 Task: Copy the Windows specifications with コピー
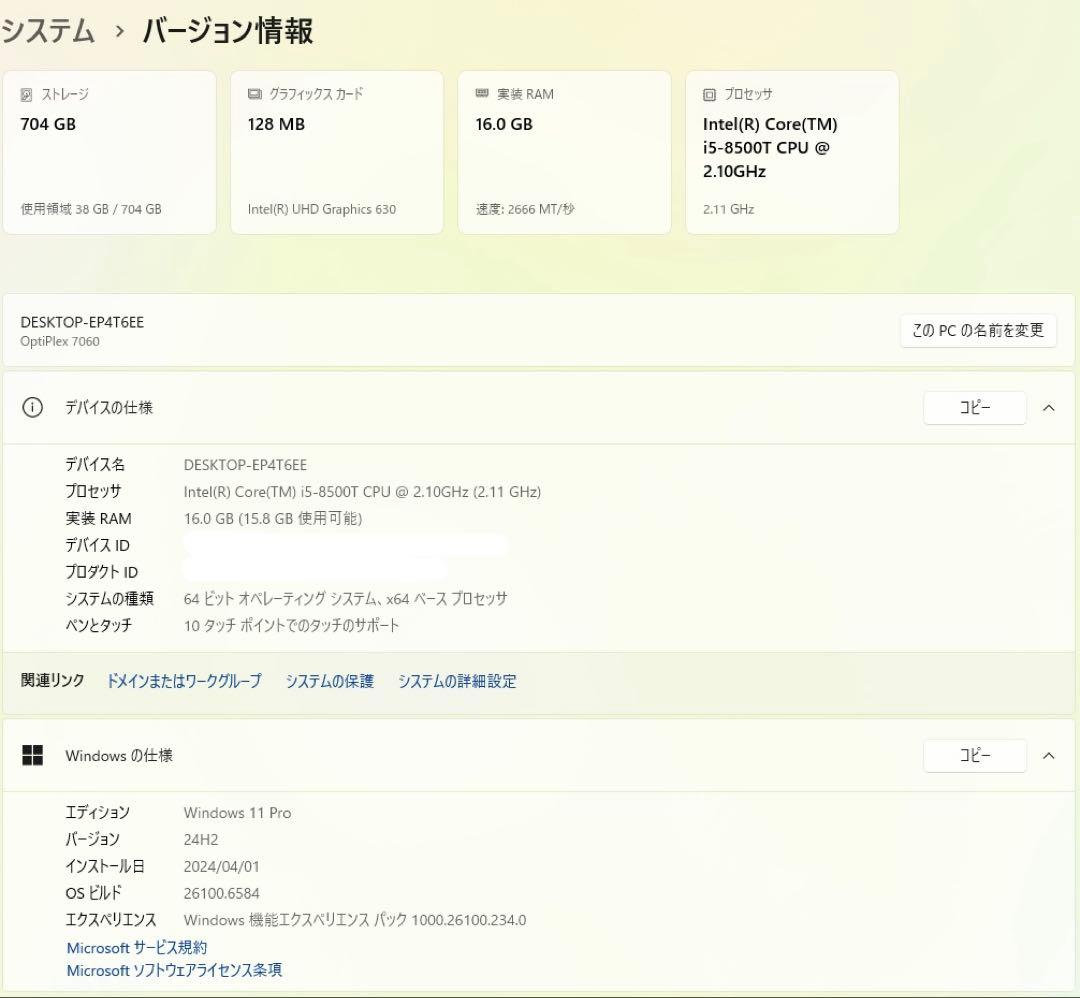(974, 756)
